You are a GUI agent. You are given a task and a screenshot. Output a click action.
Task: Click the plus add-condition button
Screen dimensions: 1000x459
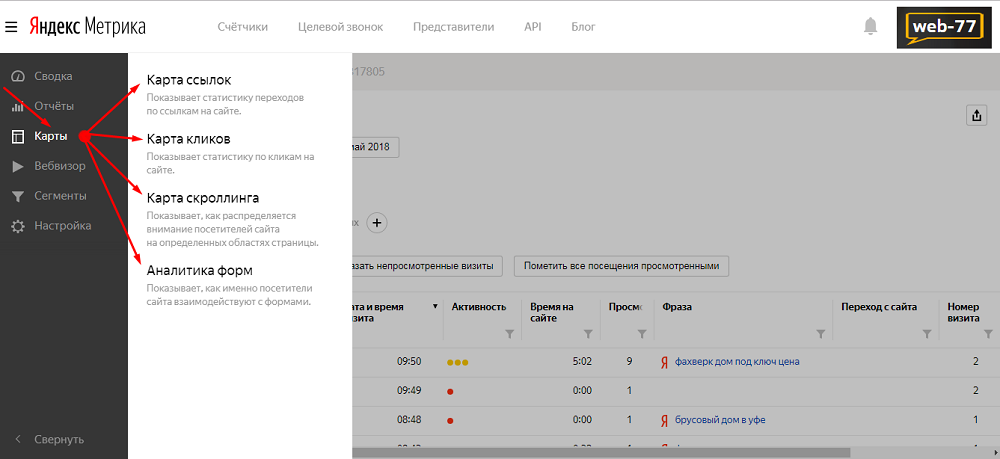[x=377, y=223]
